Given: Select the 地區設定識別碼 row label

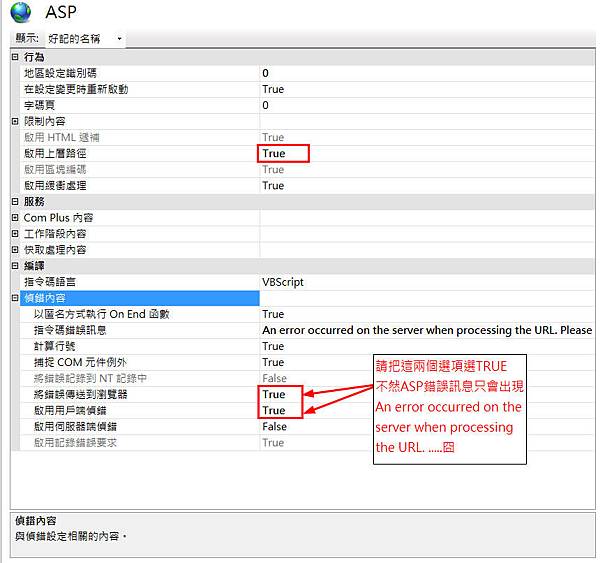Looking at the screenshot, I should [x=60, y=73].
